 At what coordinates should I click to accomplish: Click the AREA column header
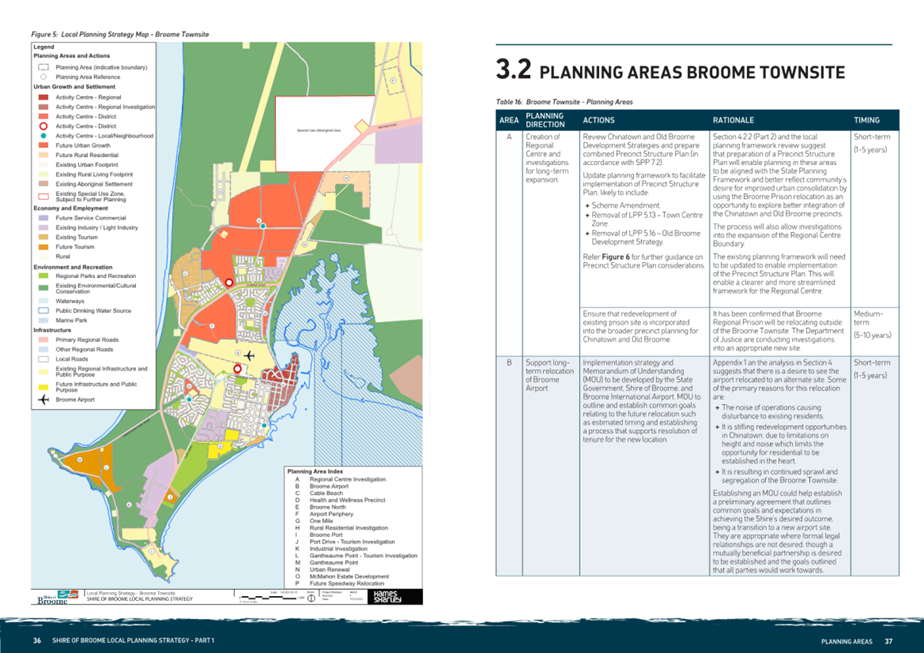tap(509, 120)
